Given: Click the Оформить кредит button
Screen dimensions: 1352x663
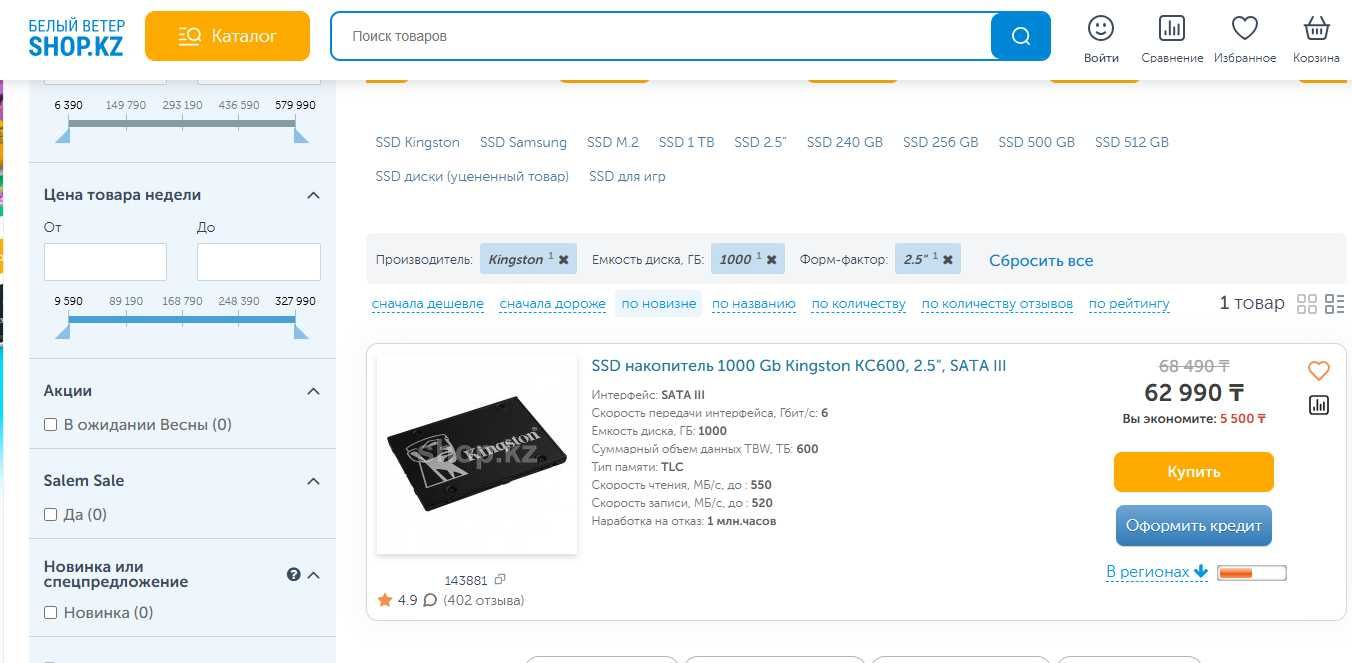Looking at the screenshot, I should click(x=1194, y=525).
